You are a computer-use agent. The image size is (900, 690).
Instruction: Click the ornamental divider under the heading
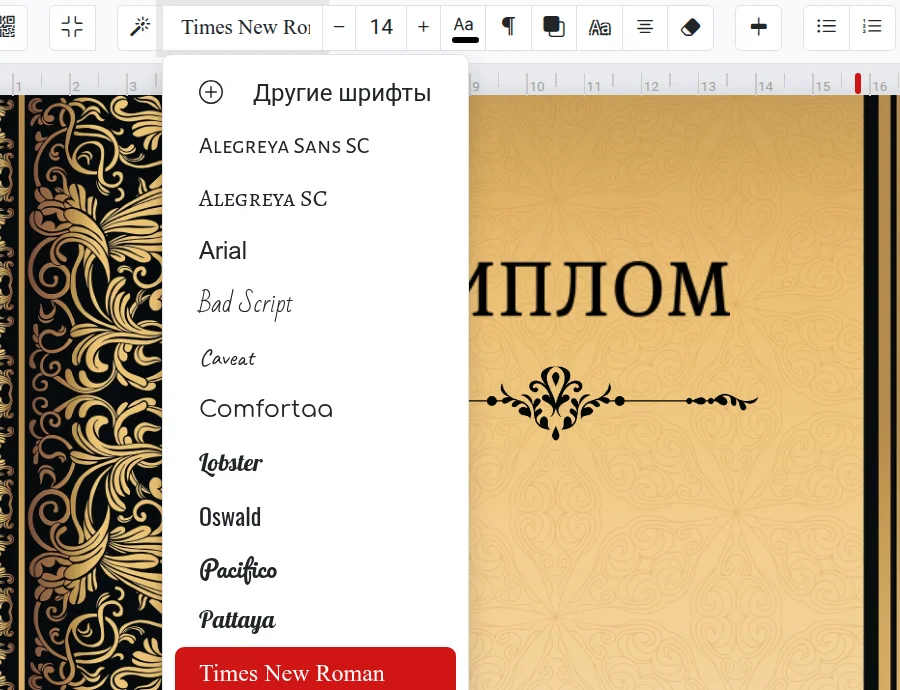pyautogui.click(x=613, y=402)
